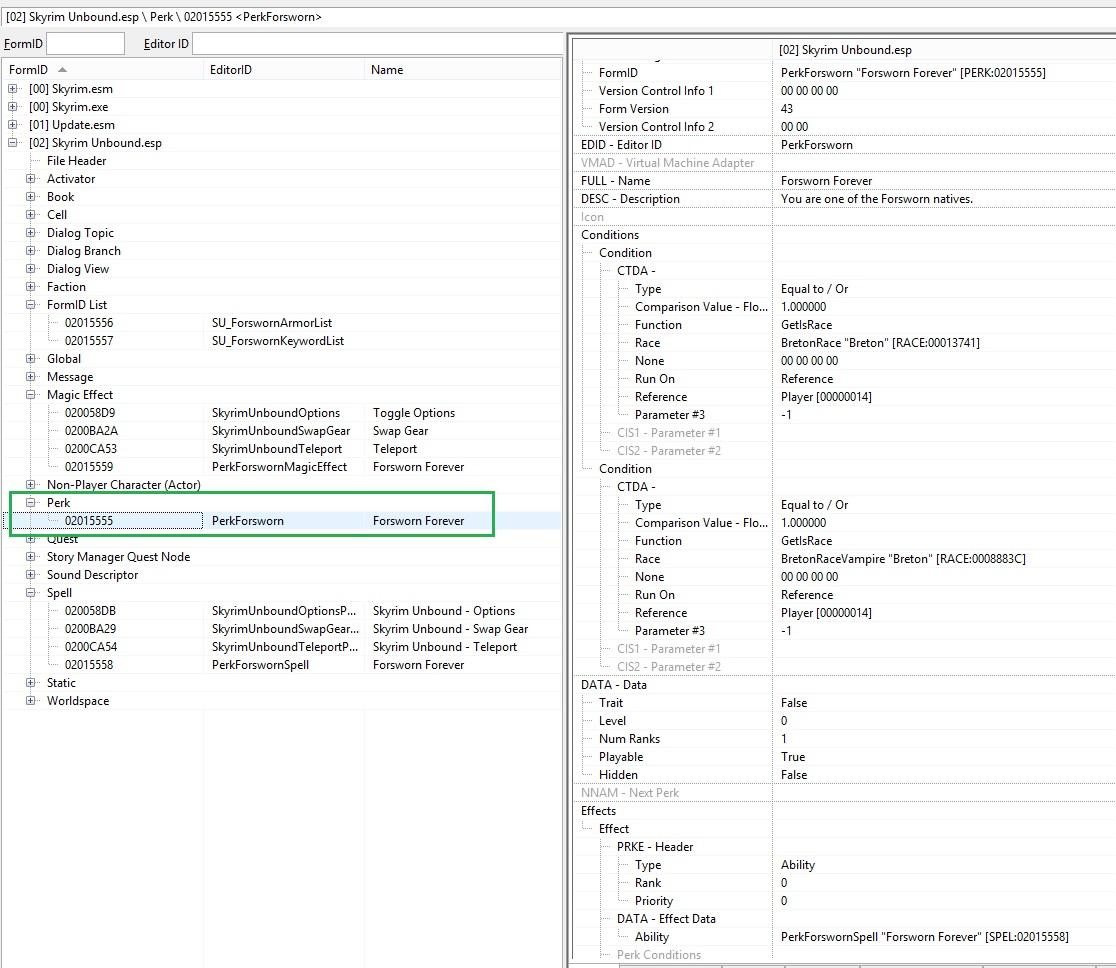Expand the Global group
The width and height of the screenshot is (1116, 968).
[30, 359]
